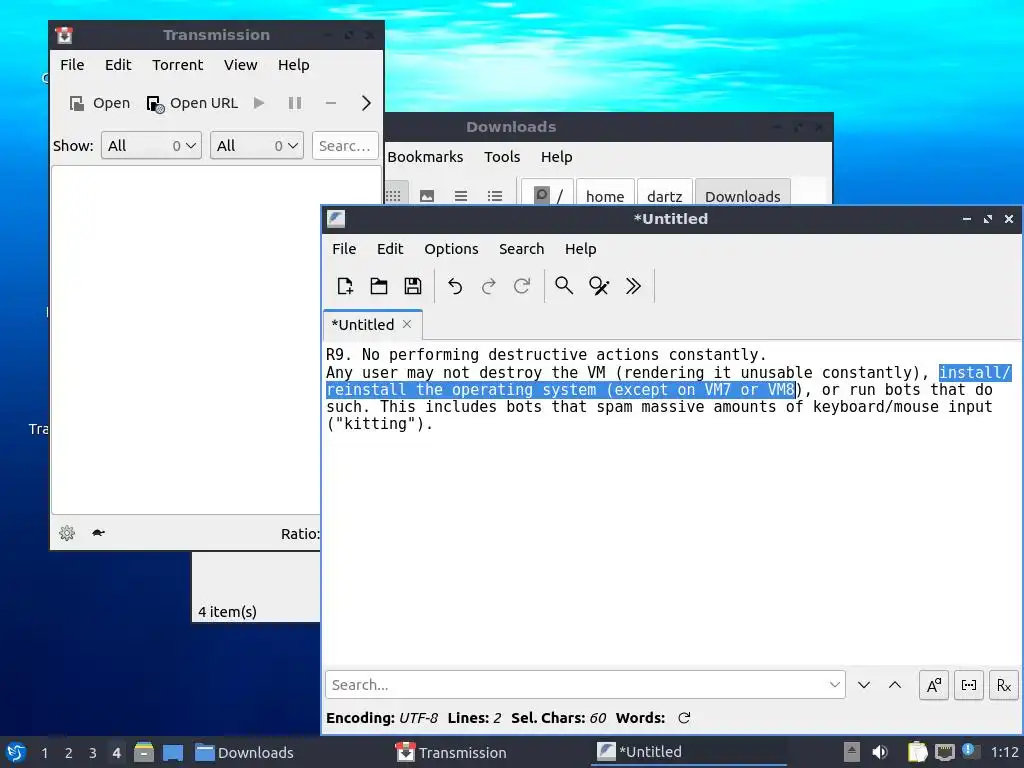Switch Downloads window to thumbnail view
The width and height of the screenshot is (1024, 768).
click(x=427, y=196)
